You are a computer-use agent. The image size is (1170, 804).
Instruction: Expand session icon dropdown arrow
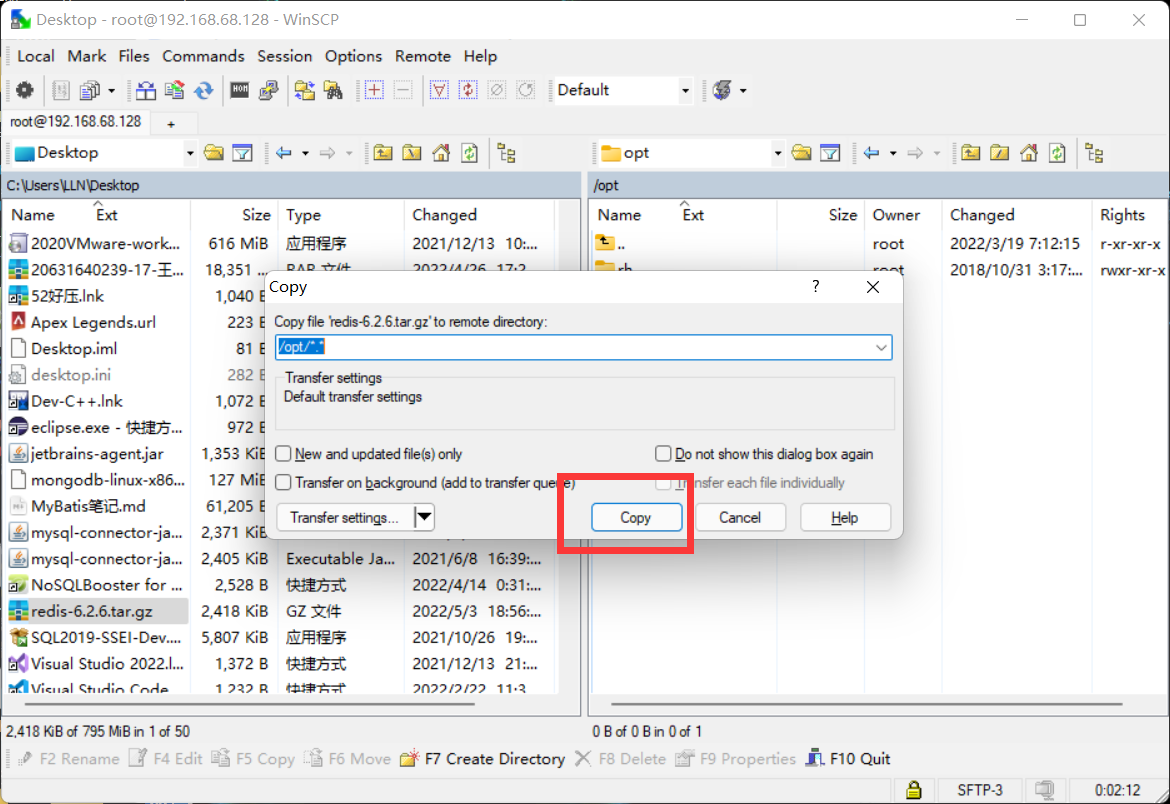click(x=743, y=90)
